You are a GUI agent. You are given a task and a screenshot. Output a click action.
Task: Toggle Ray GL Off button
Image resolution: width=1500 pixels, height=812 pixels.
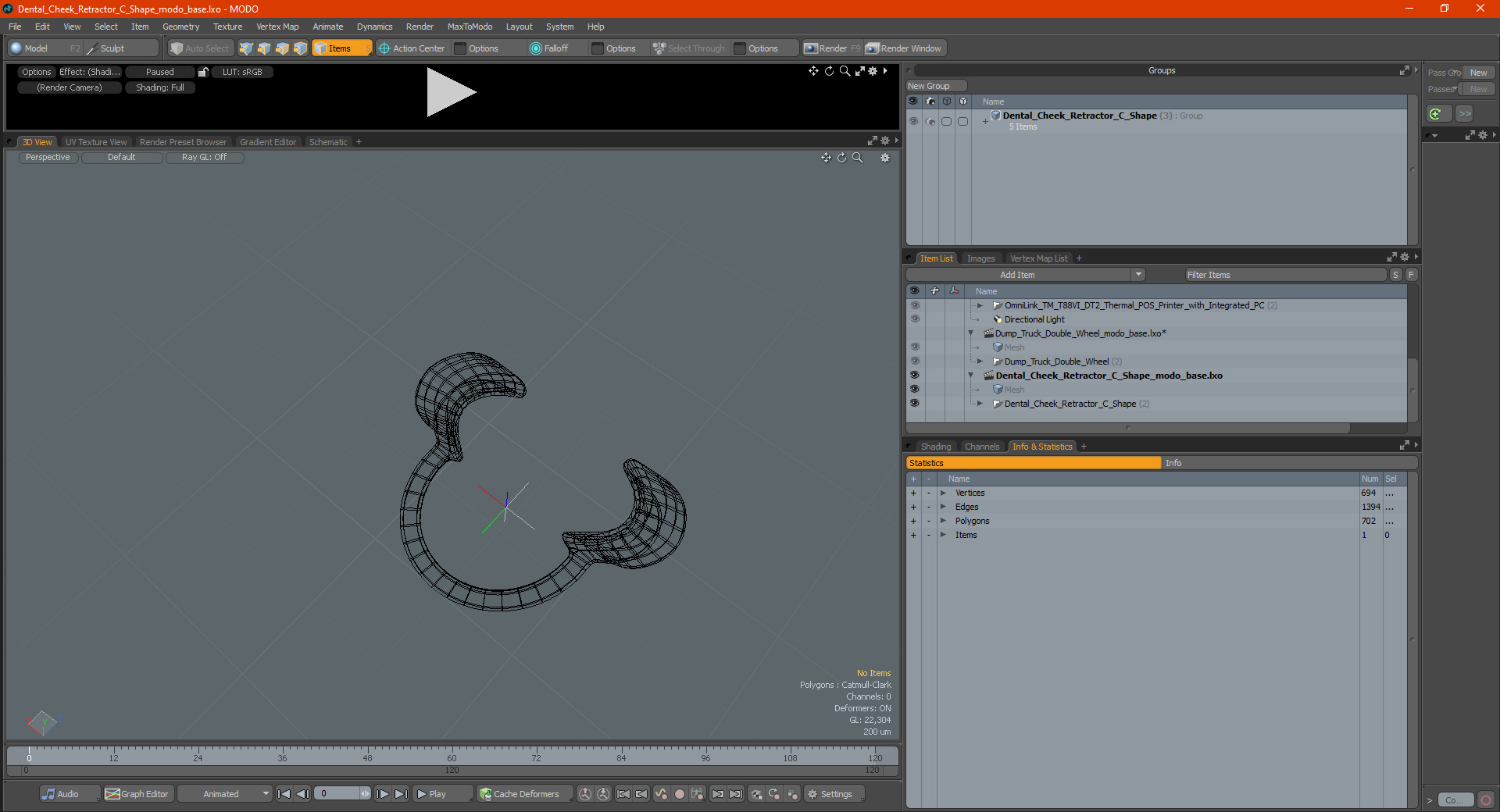tap(205, 158)
